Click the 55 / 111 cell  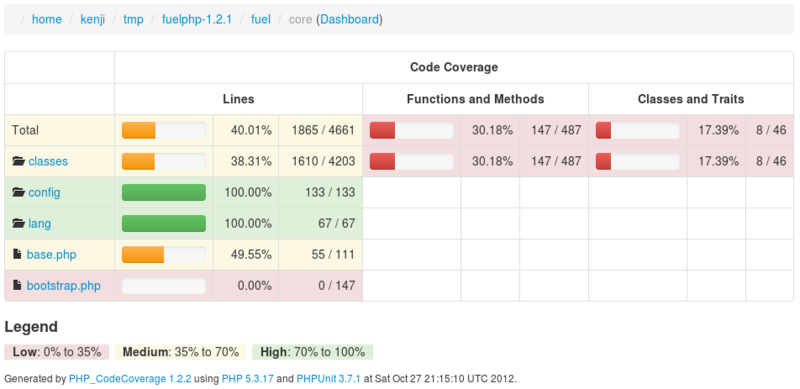(x=320, y=254)
